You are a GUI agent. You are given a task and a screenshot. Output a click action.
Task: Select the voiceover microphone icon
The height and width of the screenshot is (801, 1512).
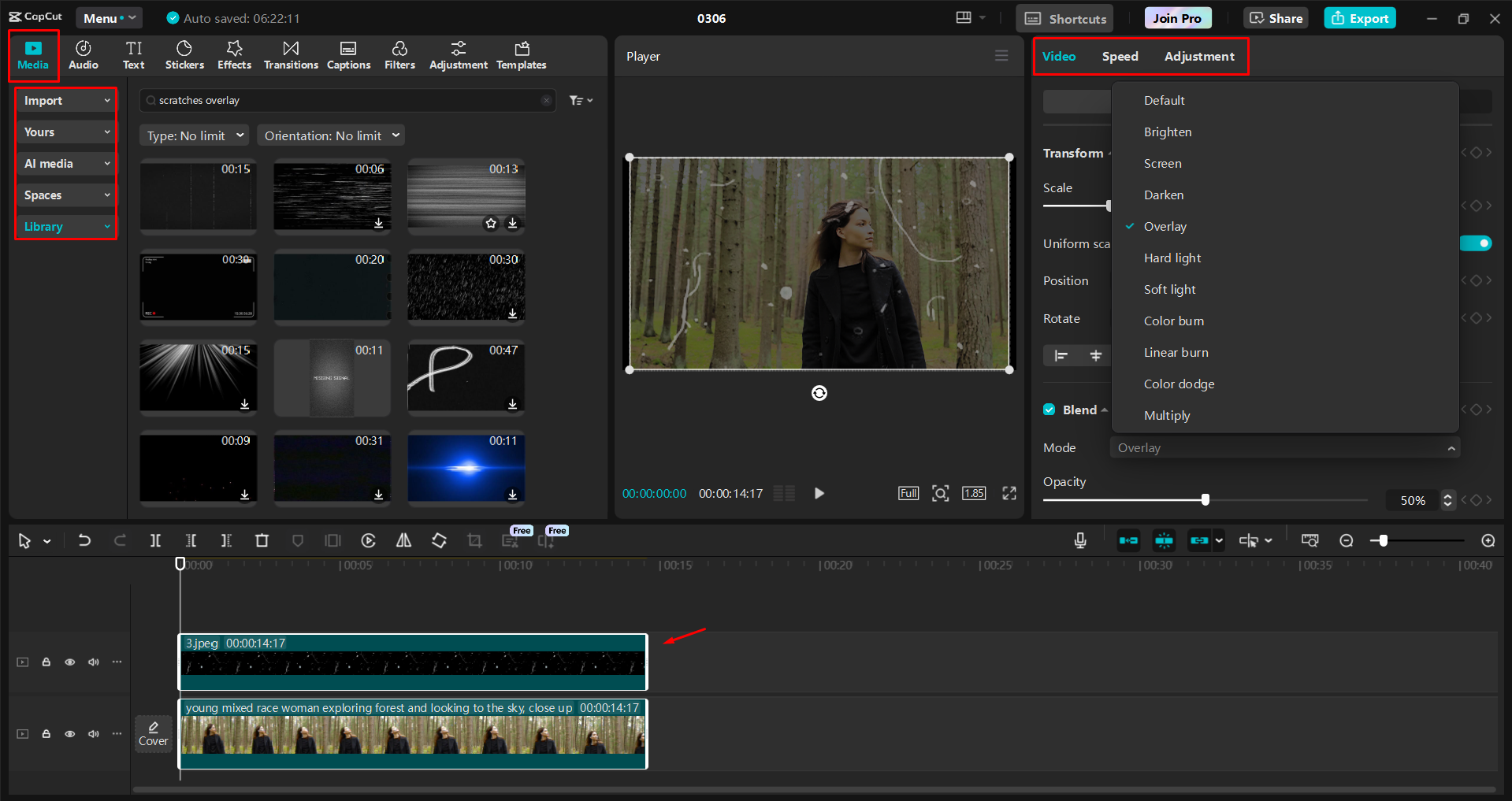(x=1079, y=540)
